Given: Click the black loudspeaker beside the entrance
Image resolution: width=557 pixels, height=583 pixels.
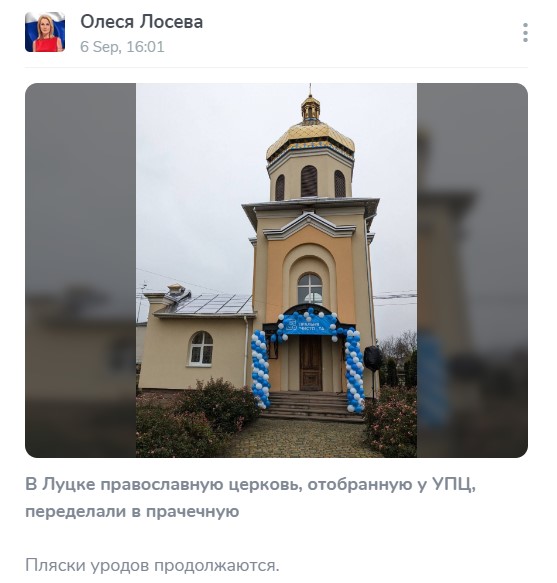Looking at the screenshot, I should 373,358.
